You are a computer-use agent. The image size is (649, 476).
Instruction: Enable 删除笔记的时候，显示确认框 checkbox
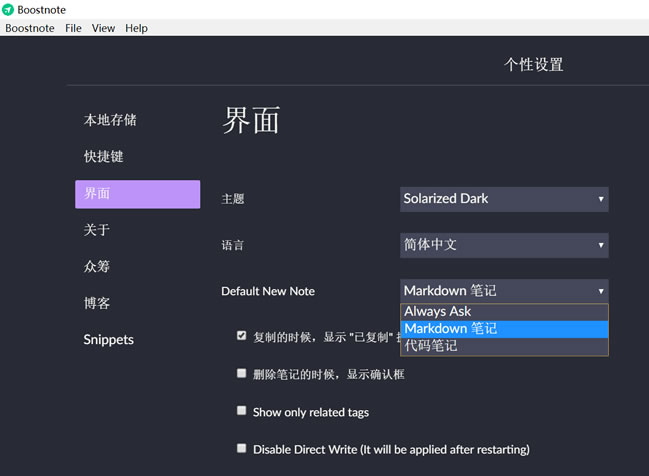coord(241,373)
